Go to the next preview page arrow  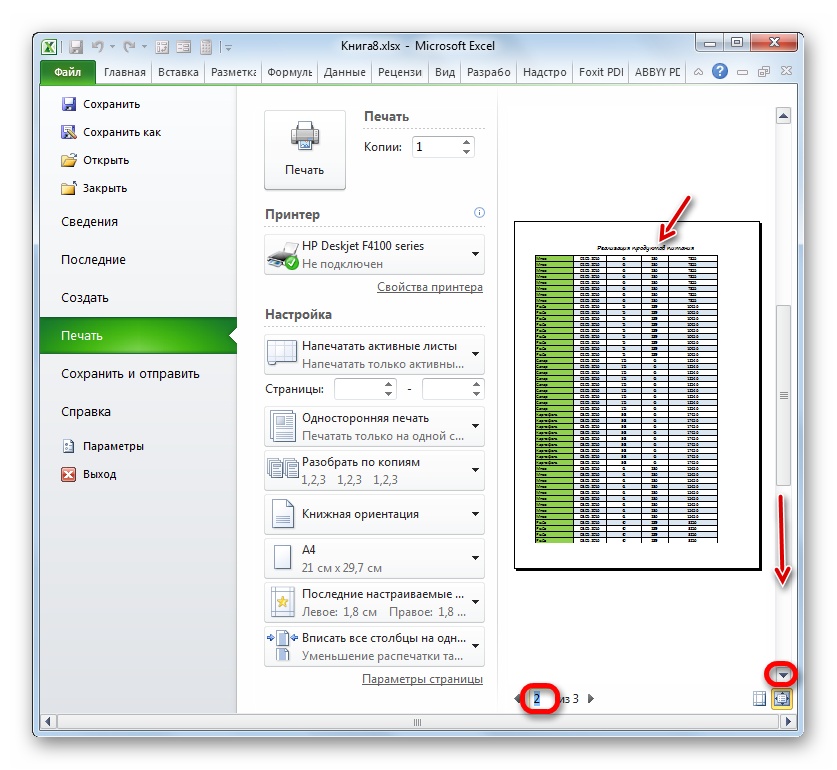(x=591, y=699)
